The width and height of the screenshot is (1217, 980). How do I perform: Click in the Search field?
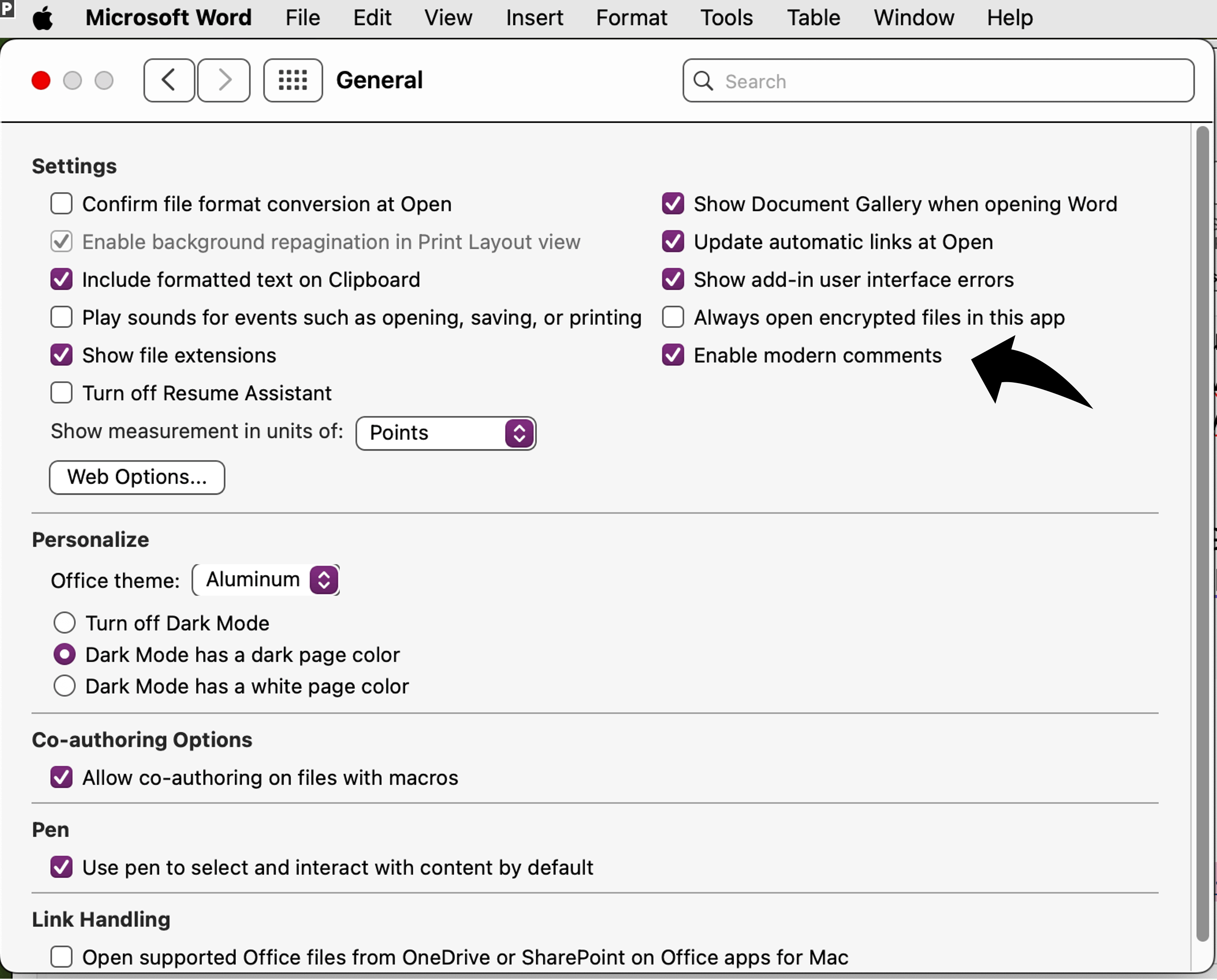(x=938, y=81)
